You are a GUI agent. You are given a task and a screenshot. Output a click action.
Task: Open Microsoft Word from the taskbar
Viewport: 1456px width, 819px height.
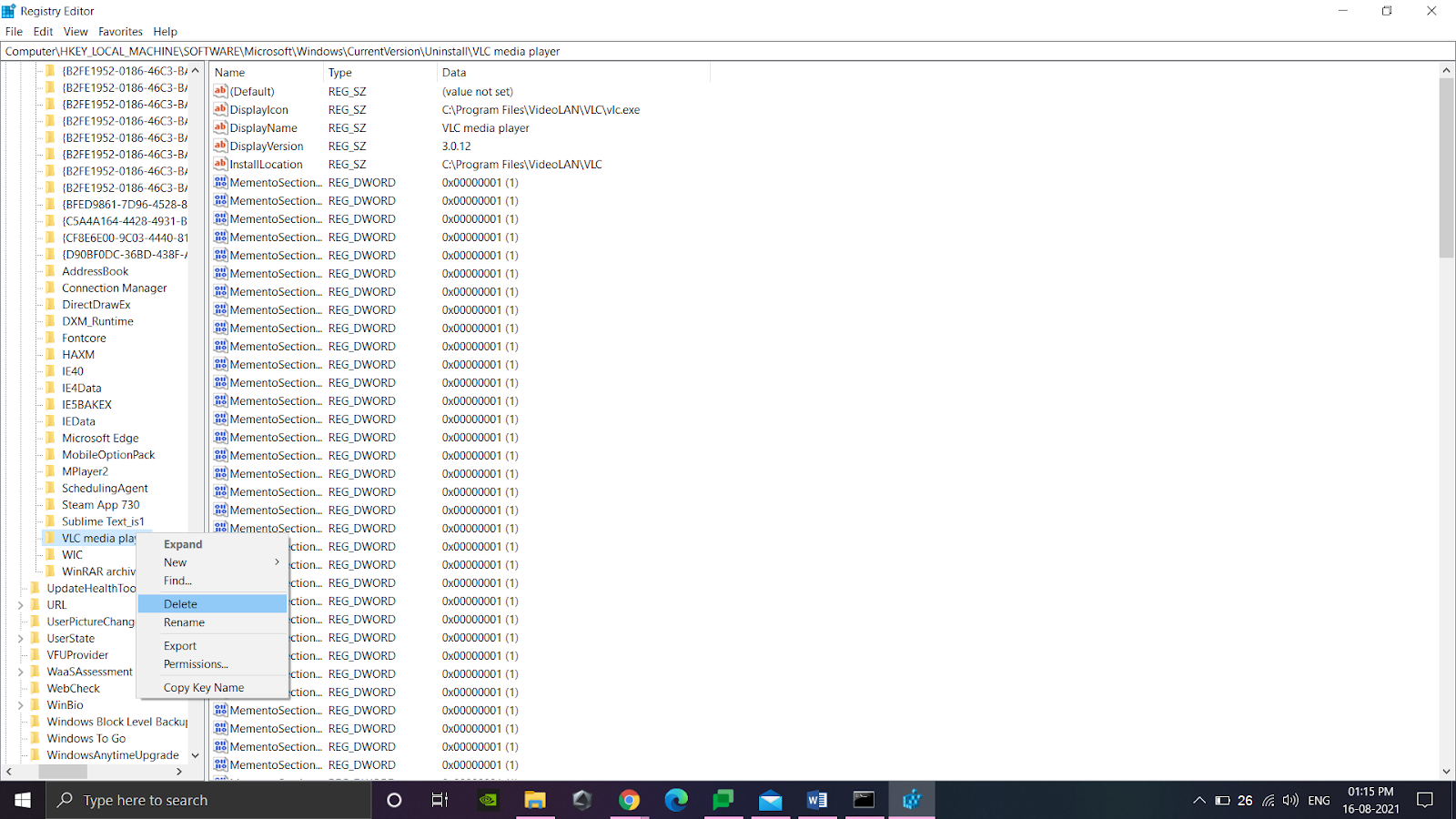[816, 800]
